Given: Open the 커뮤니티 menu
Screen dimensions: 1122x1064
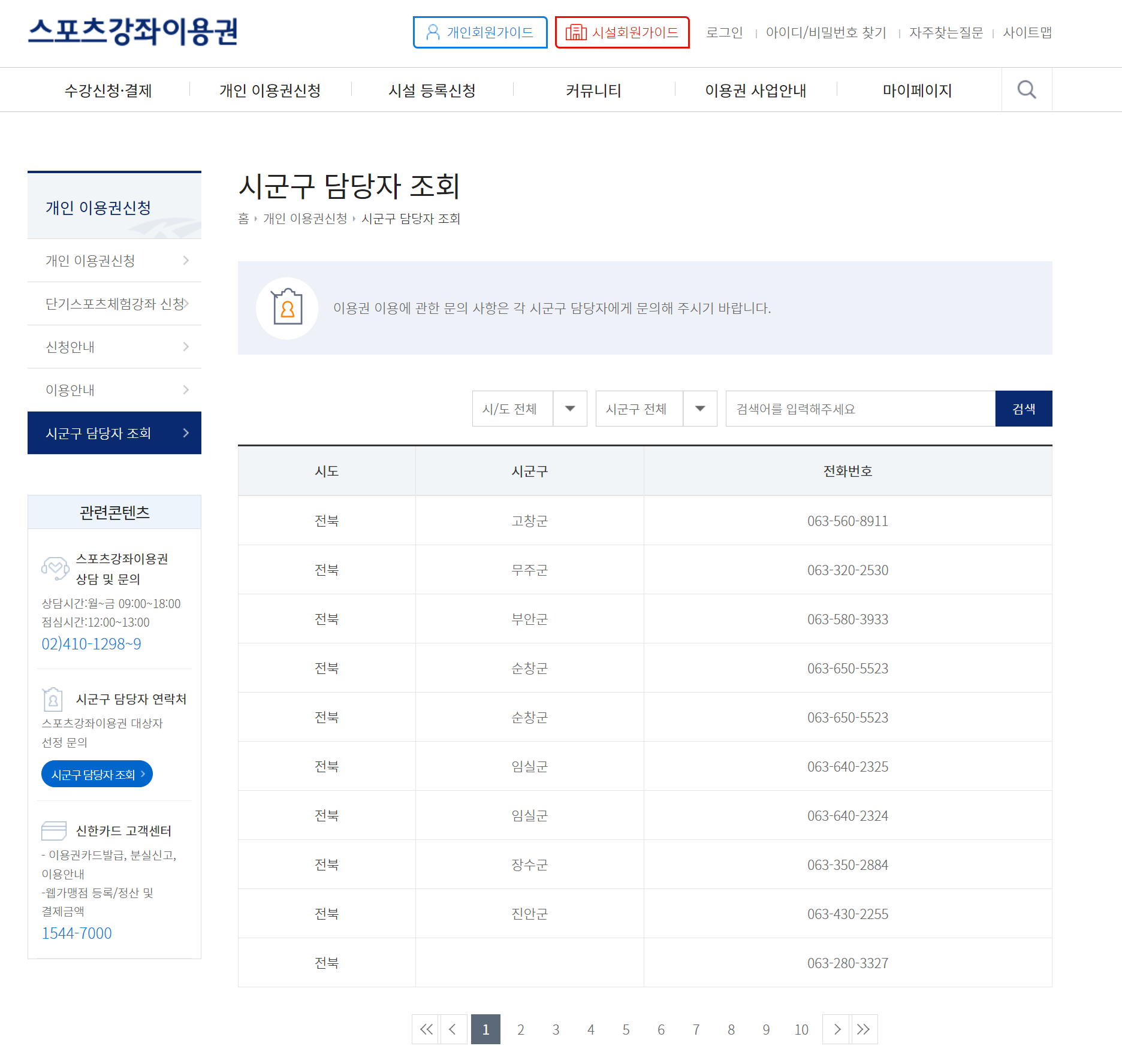Looking at the screenshot, I should click(593, 90).
